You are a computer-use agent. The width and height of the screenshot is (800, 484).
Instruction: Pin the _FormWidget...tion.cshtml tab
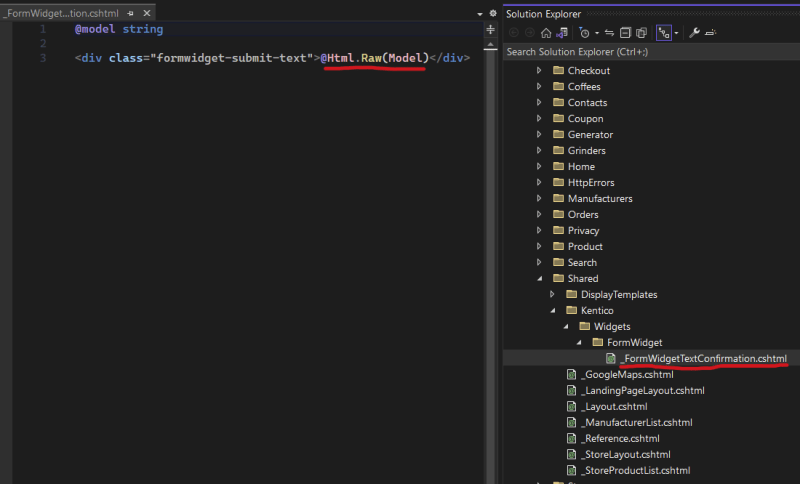click(131, 13)
